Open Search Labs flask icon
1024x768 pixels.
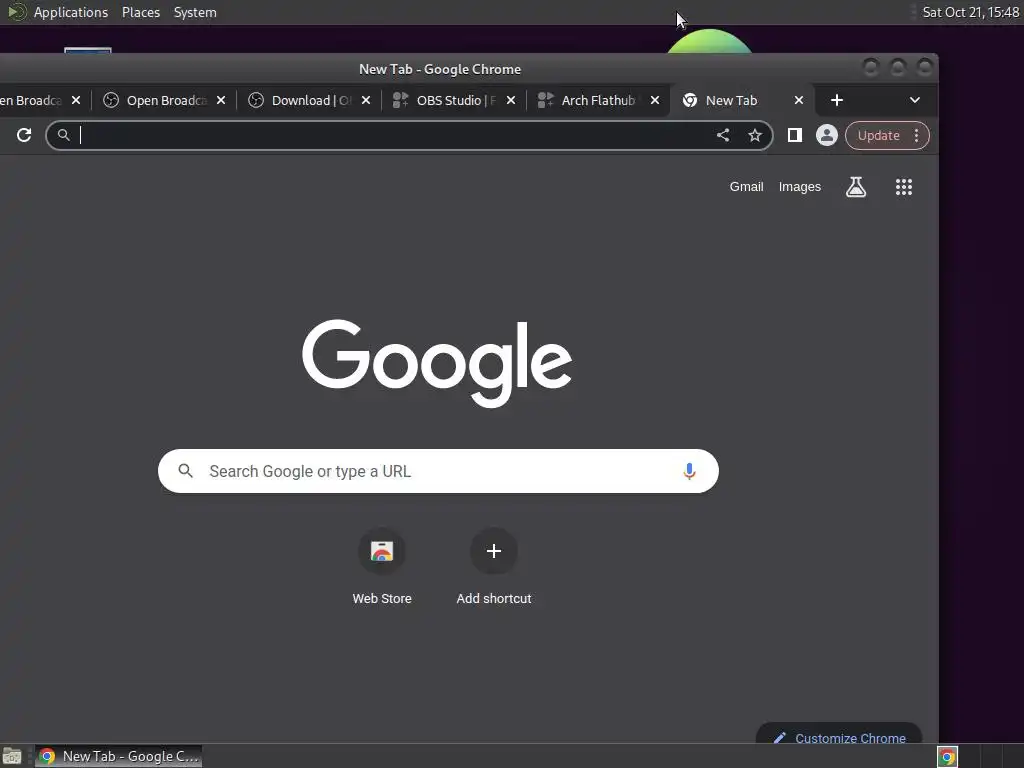(856, 187)
